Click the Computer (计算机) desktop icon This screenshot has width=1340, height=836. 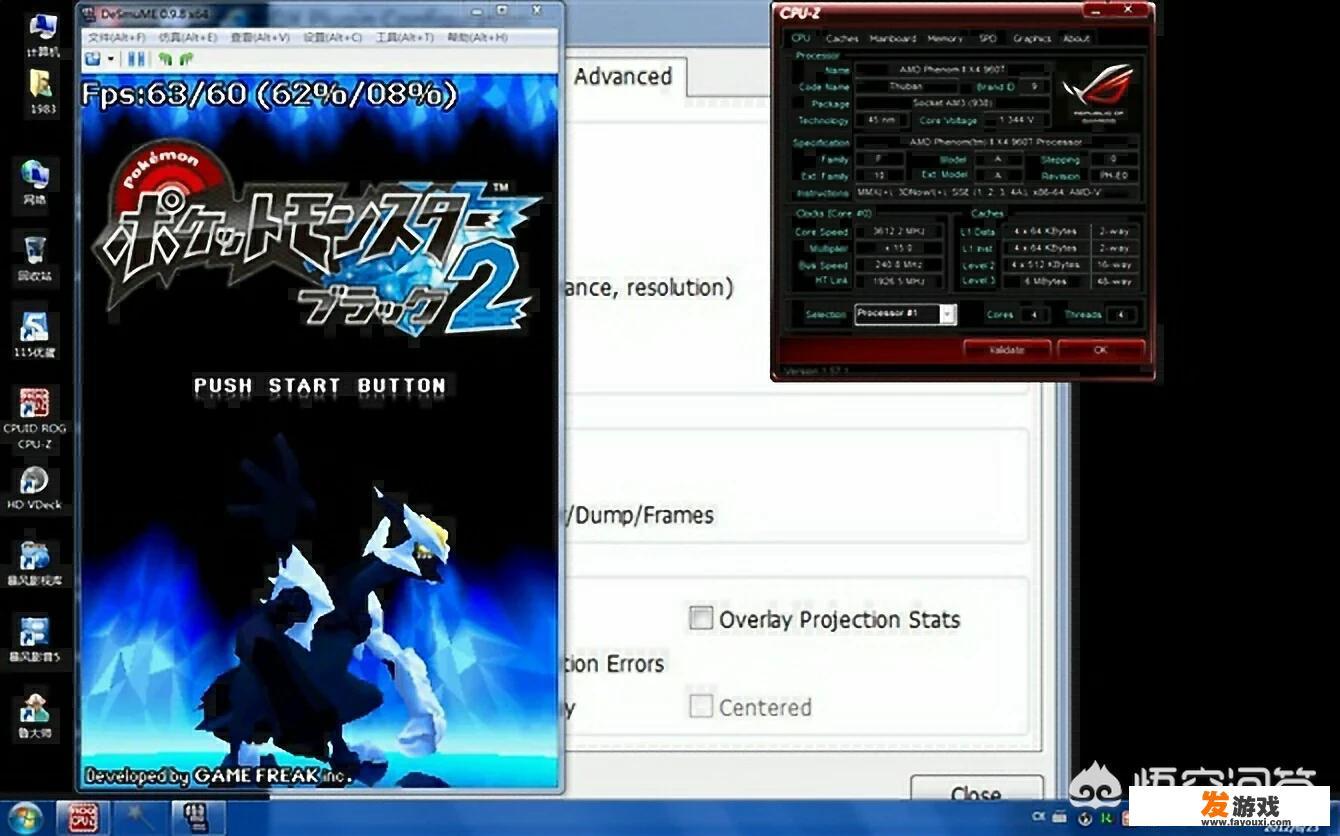(x=43, y=36)
